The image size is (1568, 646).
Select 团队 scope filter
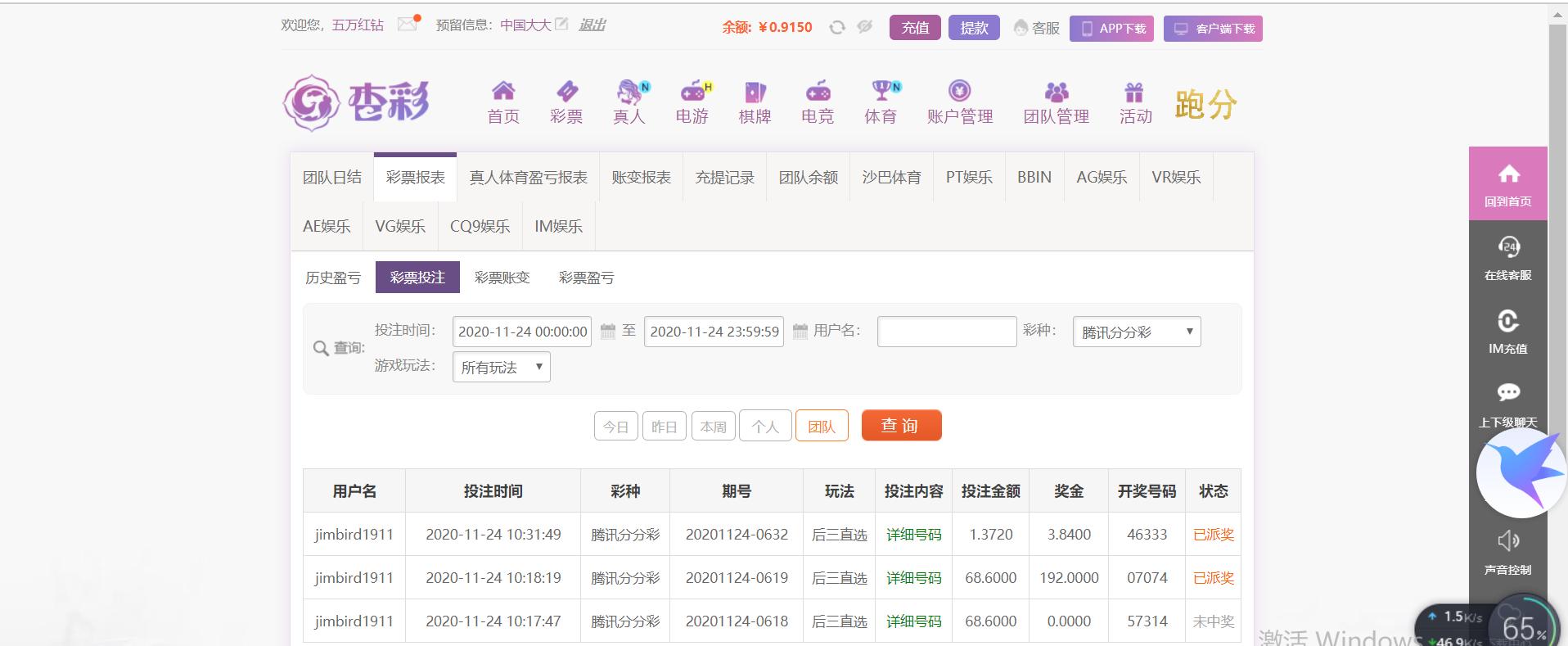pyautogui.click(x=822, y=426)
